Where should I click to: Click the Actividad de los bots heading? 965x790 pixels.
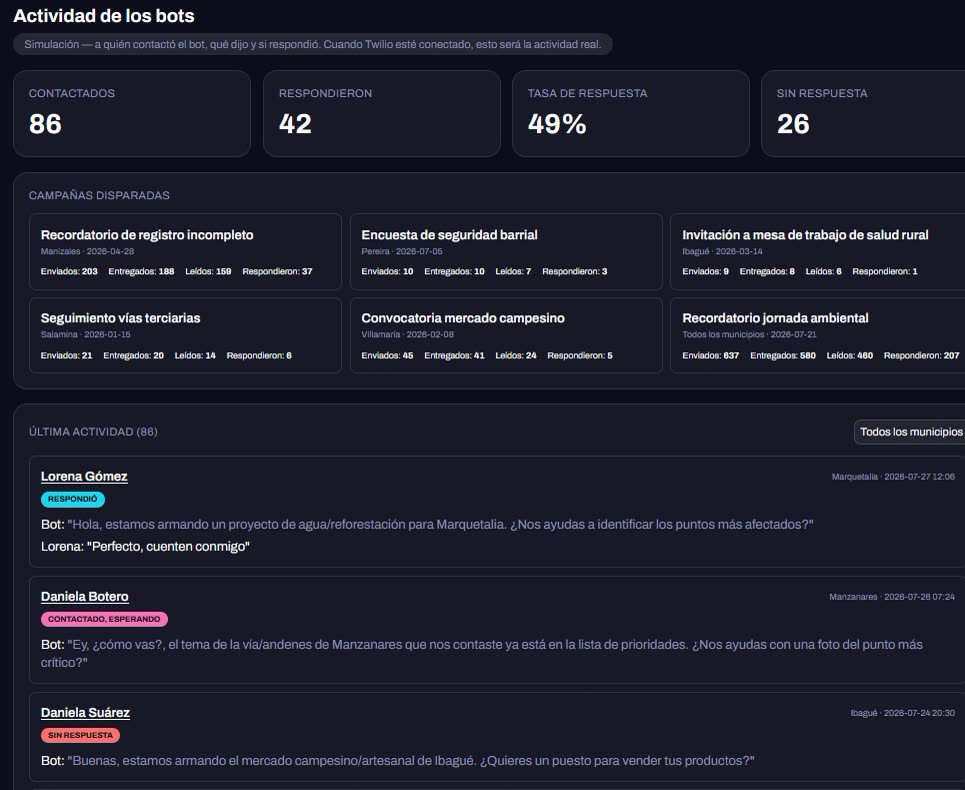[104, 16]
